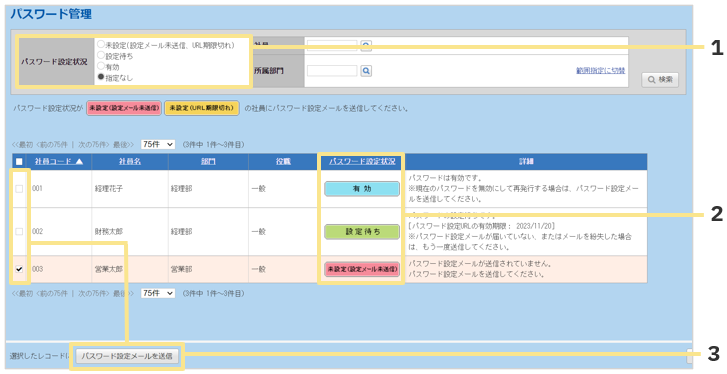Sort by 役職 column header
The height and width of the screenshot is (374, 727).
tap(283, 161)
